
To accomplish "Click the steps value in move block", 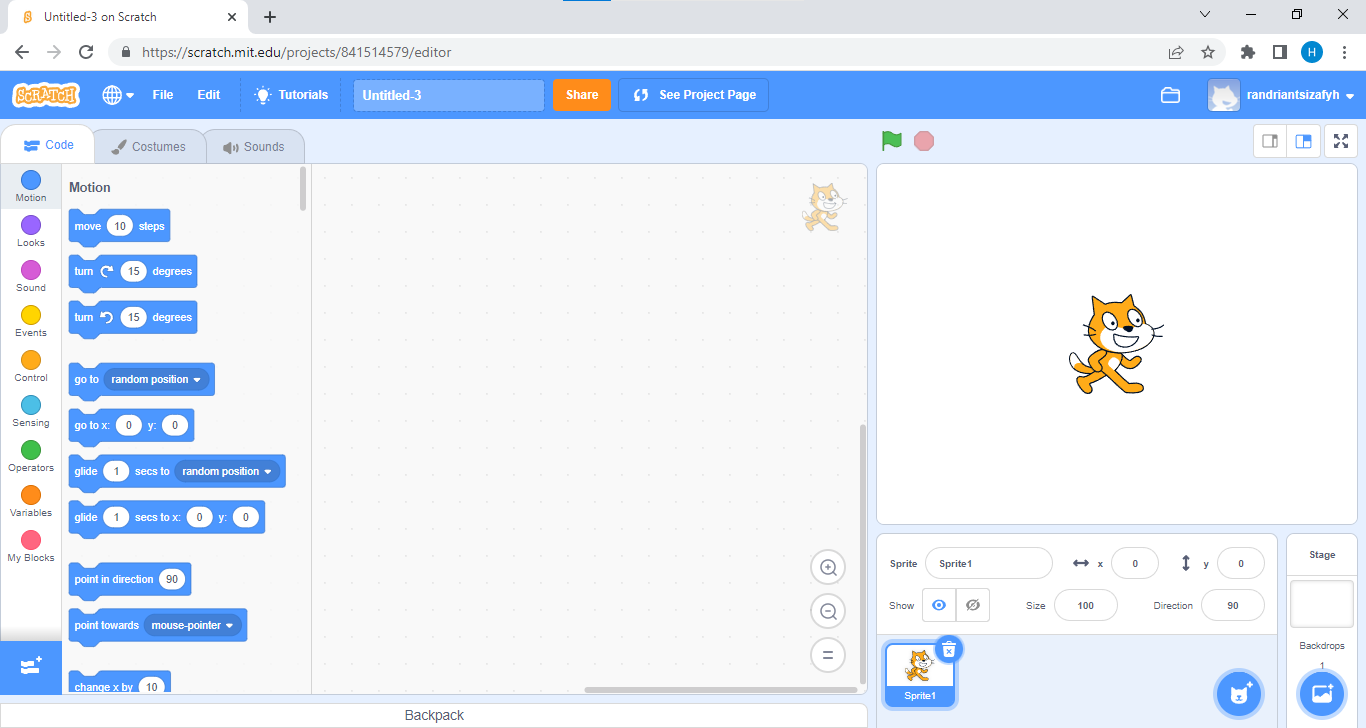I will pyautogui.click(x=120, y=226).
